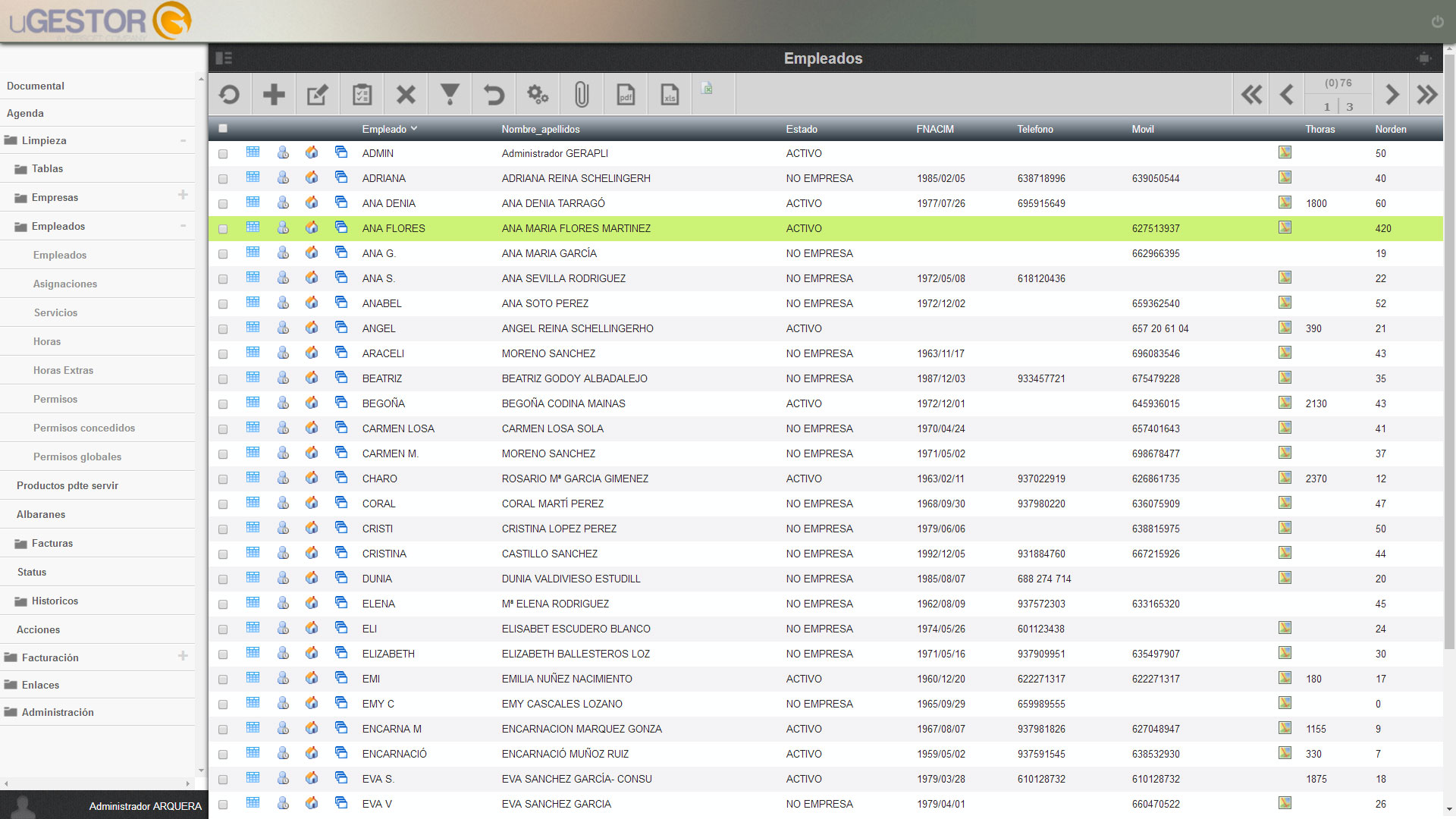The width and height of the screenshot is (1456, 819).
Task: Collapse the Limpieza folder
Action: point(183,140)
